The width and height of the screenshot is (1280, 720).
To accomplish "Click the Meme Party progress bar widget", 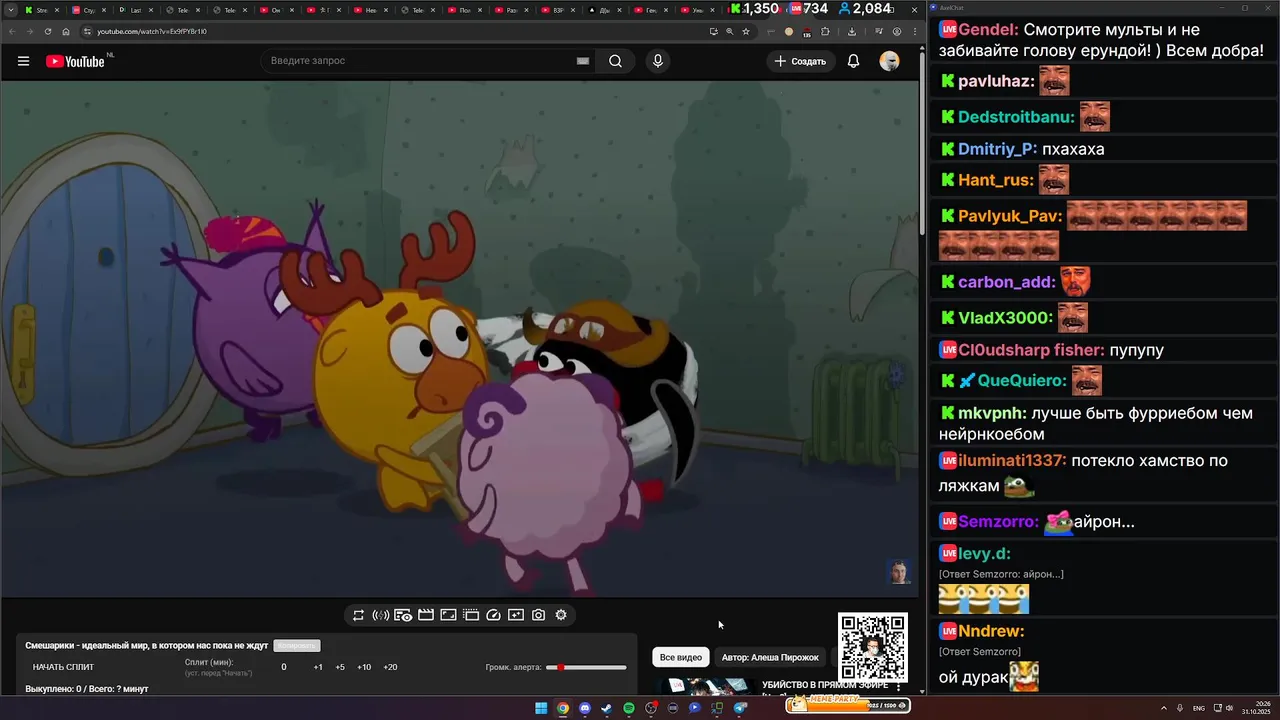I will [x=848, y=705].
